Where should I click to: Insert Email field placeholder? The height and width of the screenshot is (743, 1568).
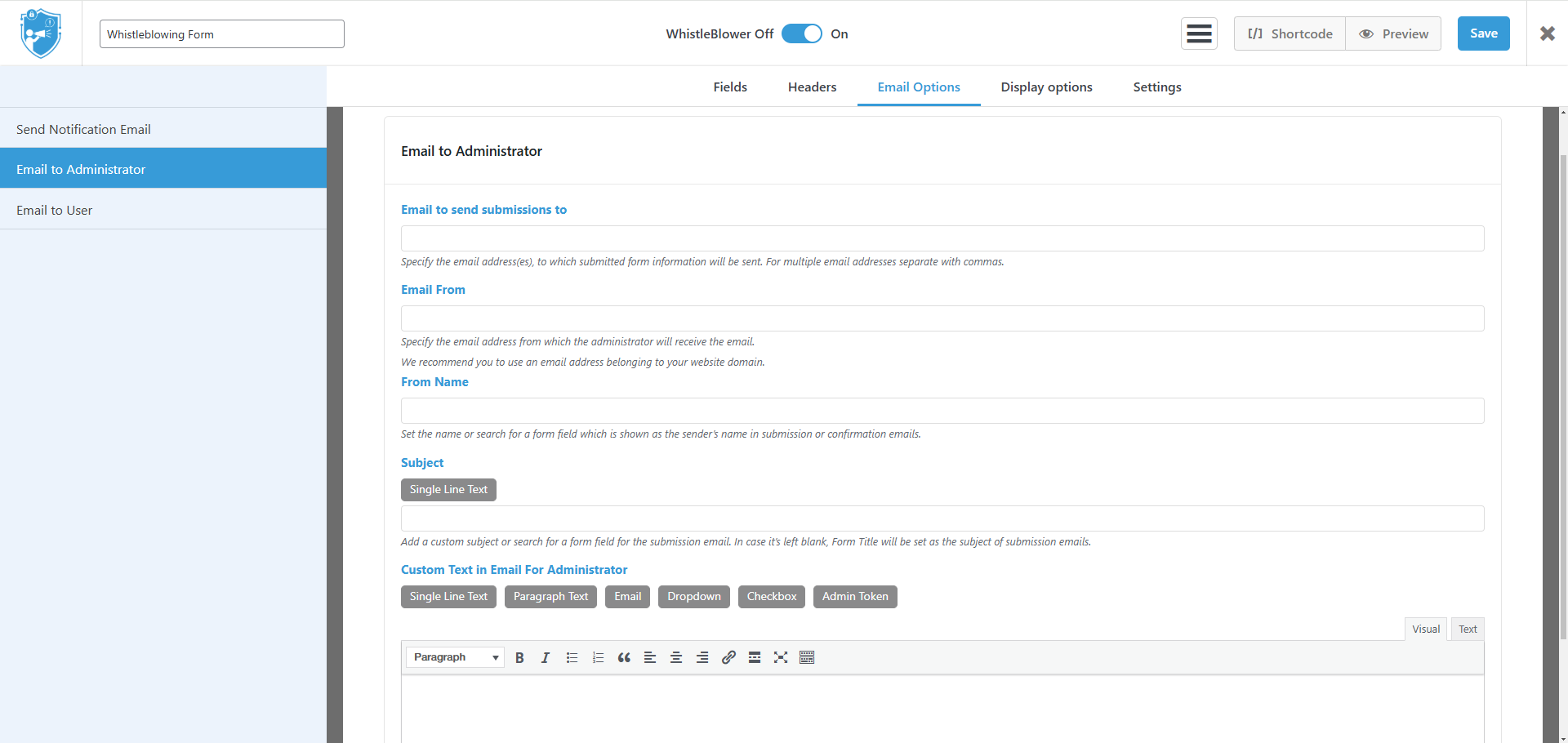tap(627, 597)
